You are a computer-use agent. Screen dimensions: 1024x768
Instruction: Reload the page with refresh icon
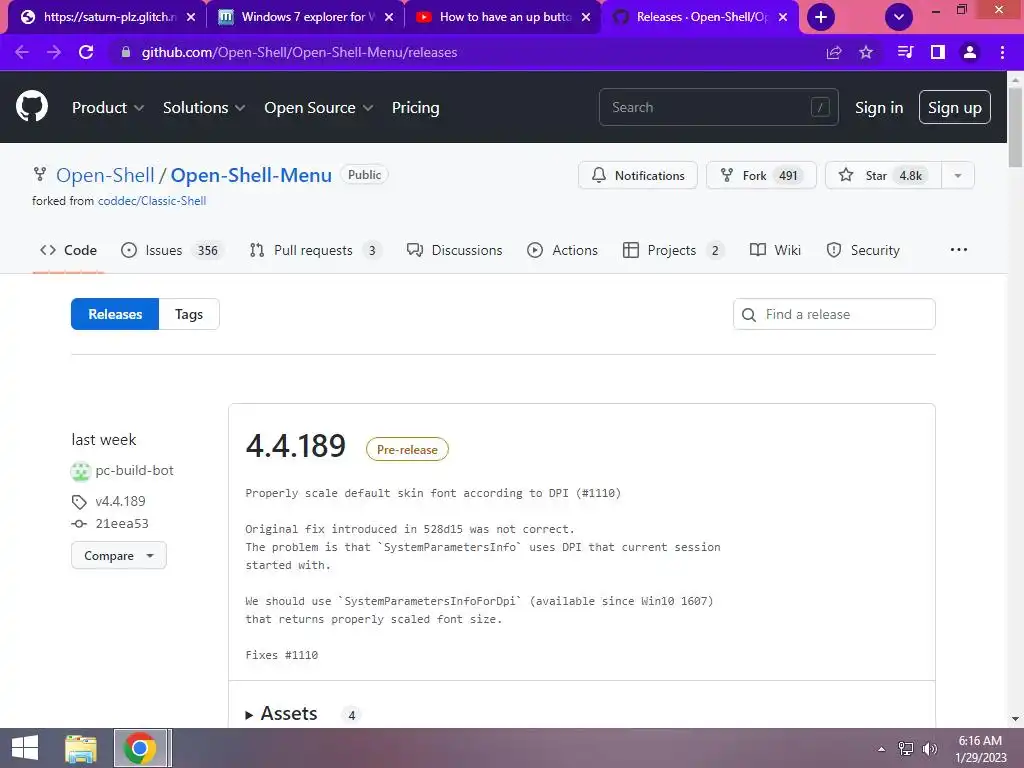tap(86, 52)
